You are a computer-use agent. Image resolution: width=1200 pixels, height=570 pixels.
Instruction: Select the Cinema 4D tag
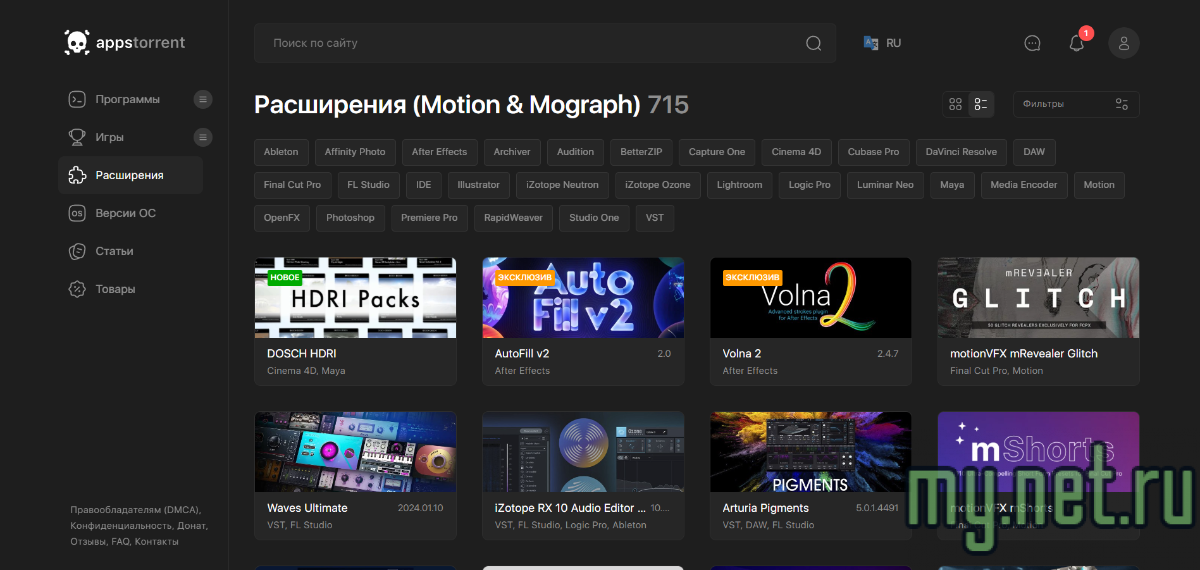pyautogui.click(x=796, y=152)
